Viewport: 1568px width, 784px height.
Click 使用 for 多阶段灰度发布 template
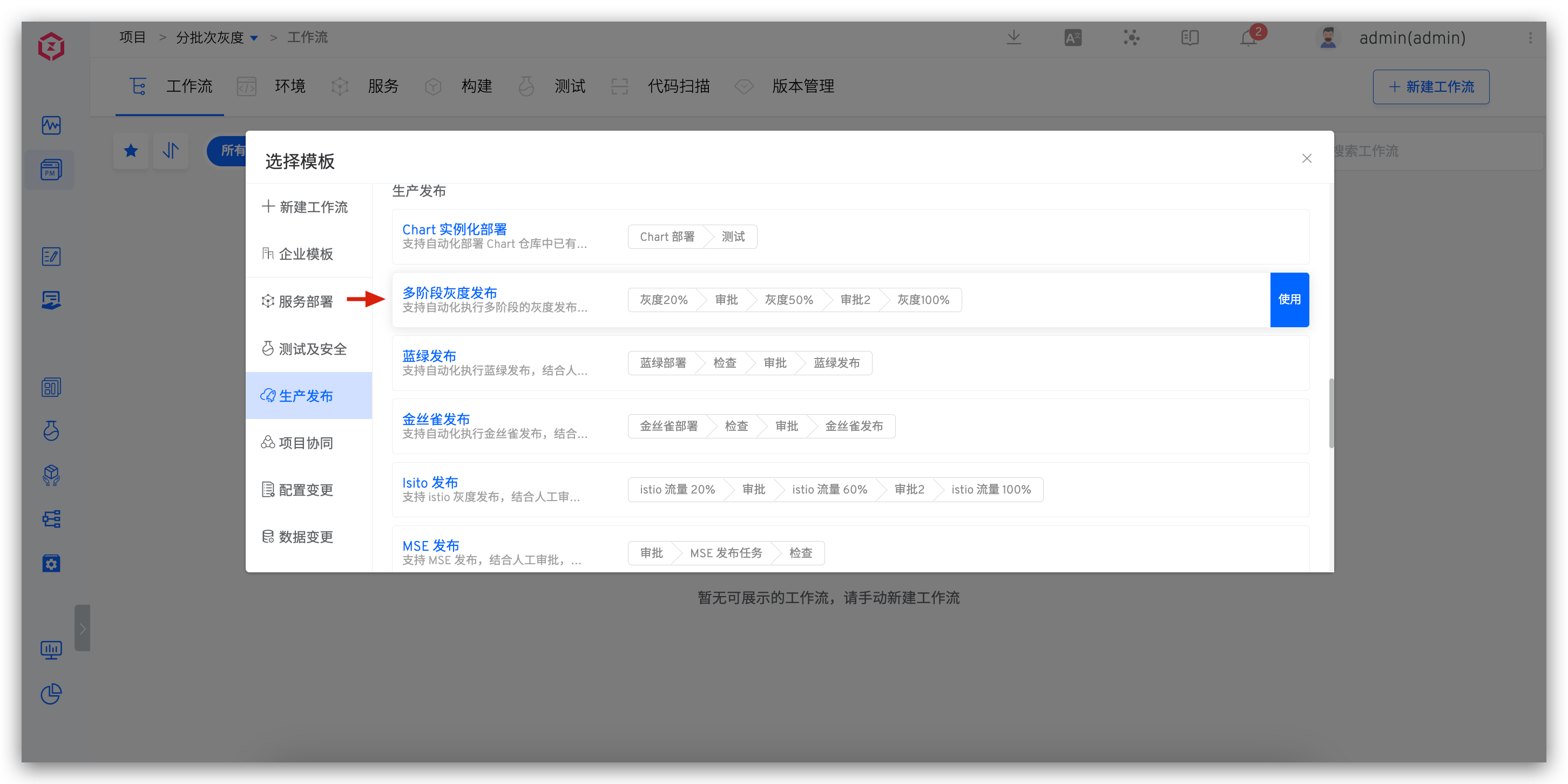(1289, 300)
